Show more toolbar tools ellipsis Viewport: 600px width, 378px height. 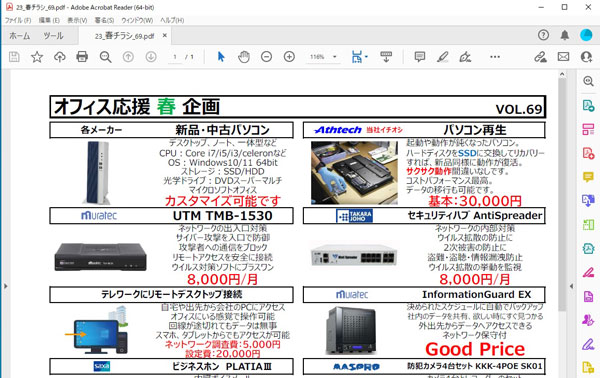click(x=495, y=57)
